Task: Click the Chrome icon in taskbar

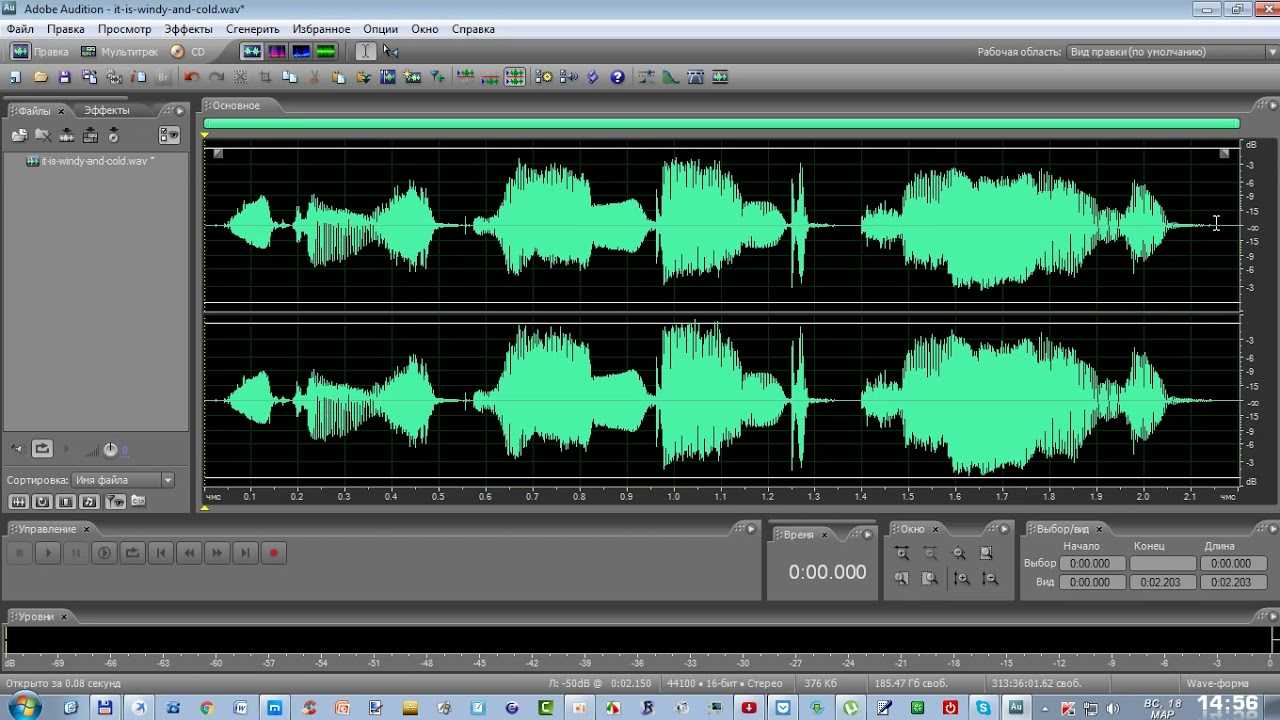Action: coord(207,708)
